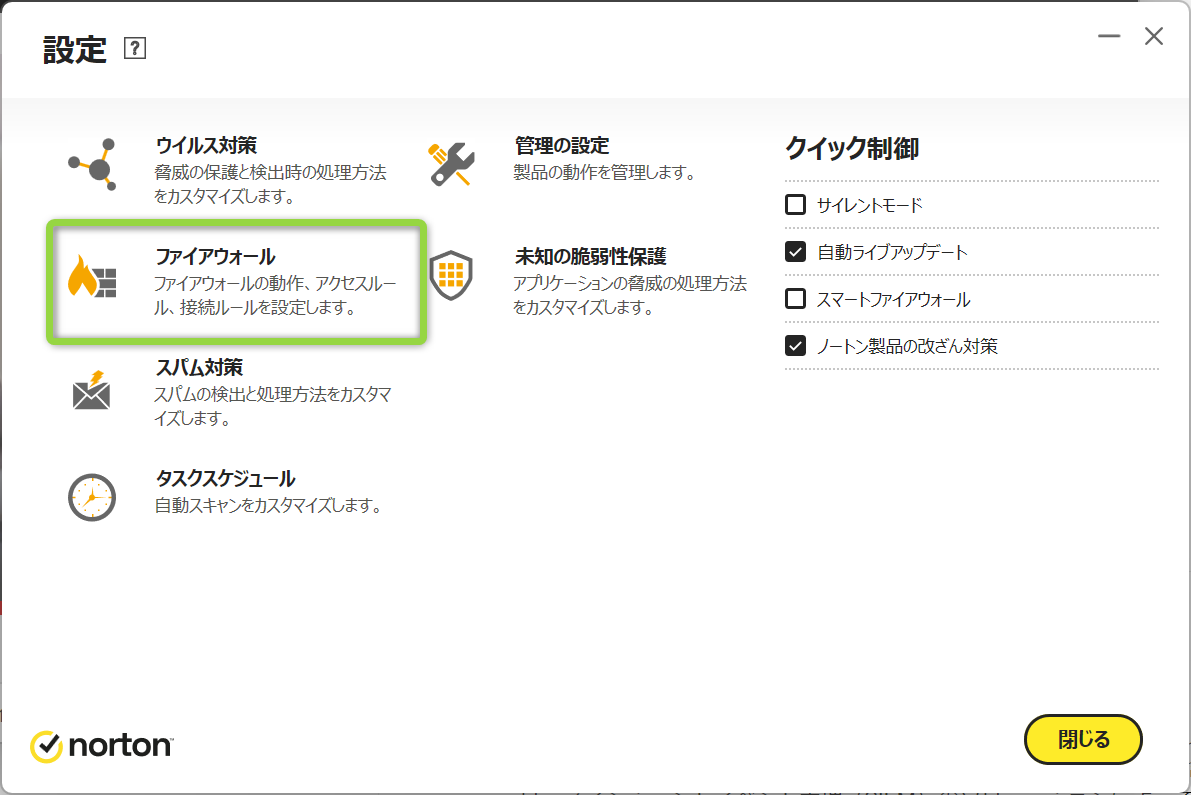Enable the スマートファイアウォール checkbox
The height and width of the screenshot is (795, 1191).
796,299
